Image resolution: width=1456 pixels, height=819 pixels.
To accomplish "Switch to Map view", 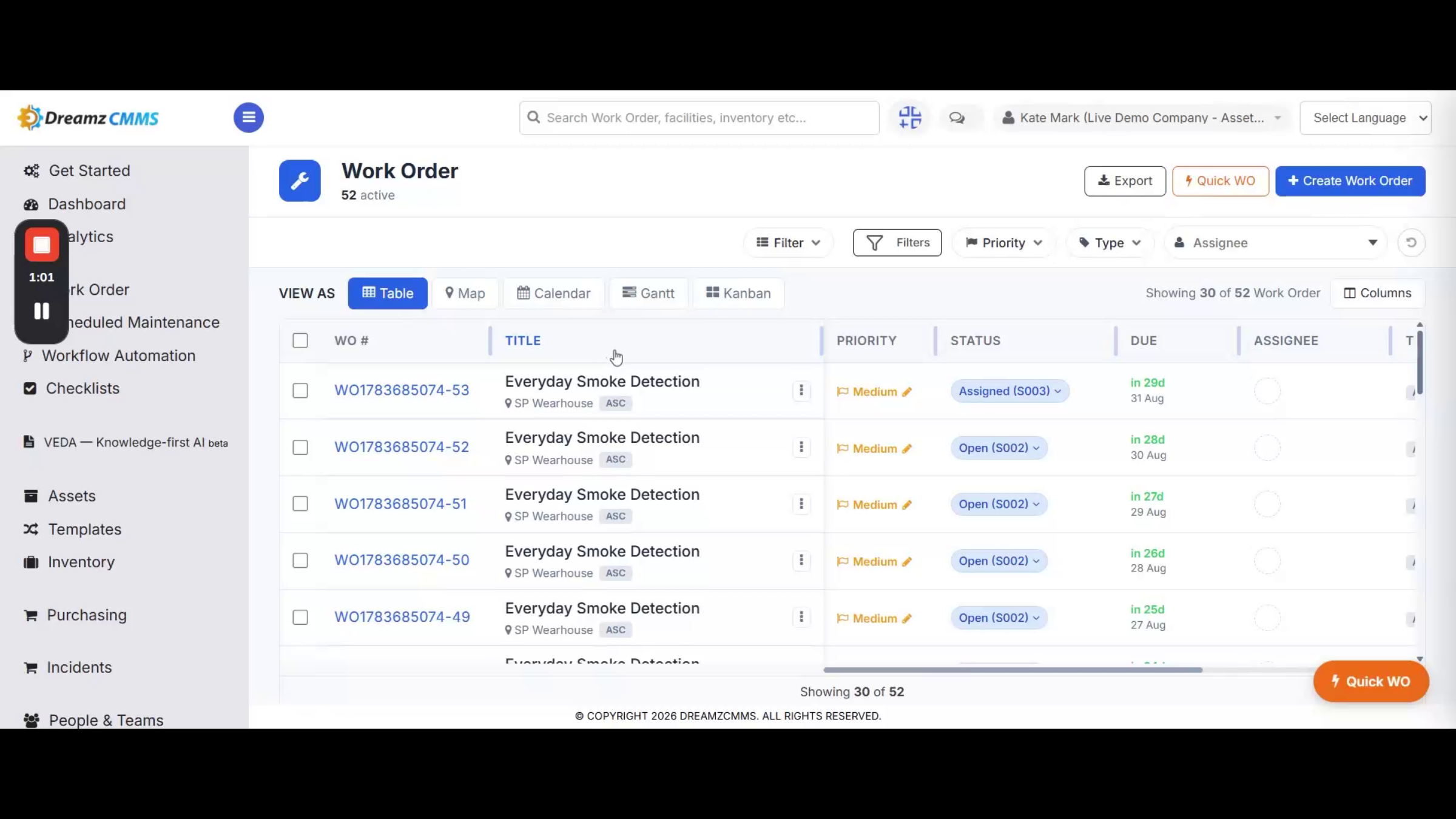I will coord(465,294).
